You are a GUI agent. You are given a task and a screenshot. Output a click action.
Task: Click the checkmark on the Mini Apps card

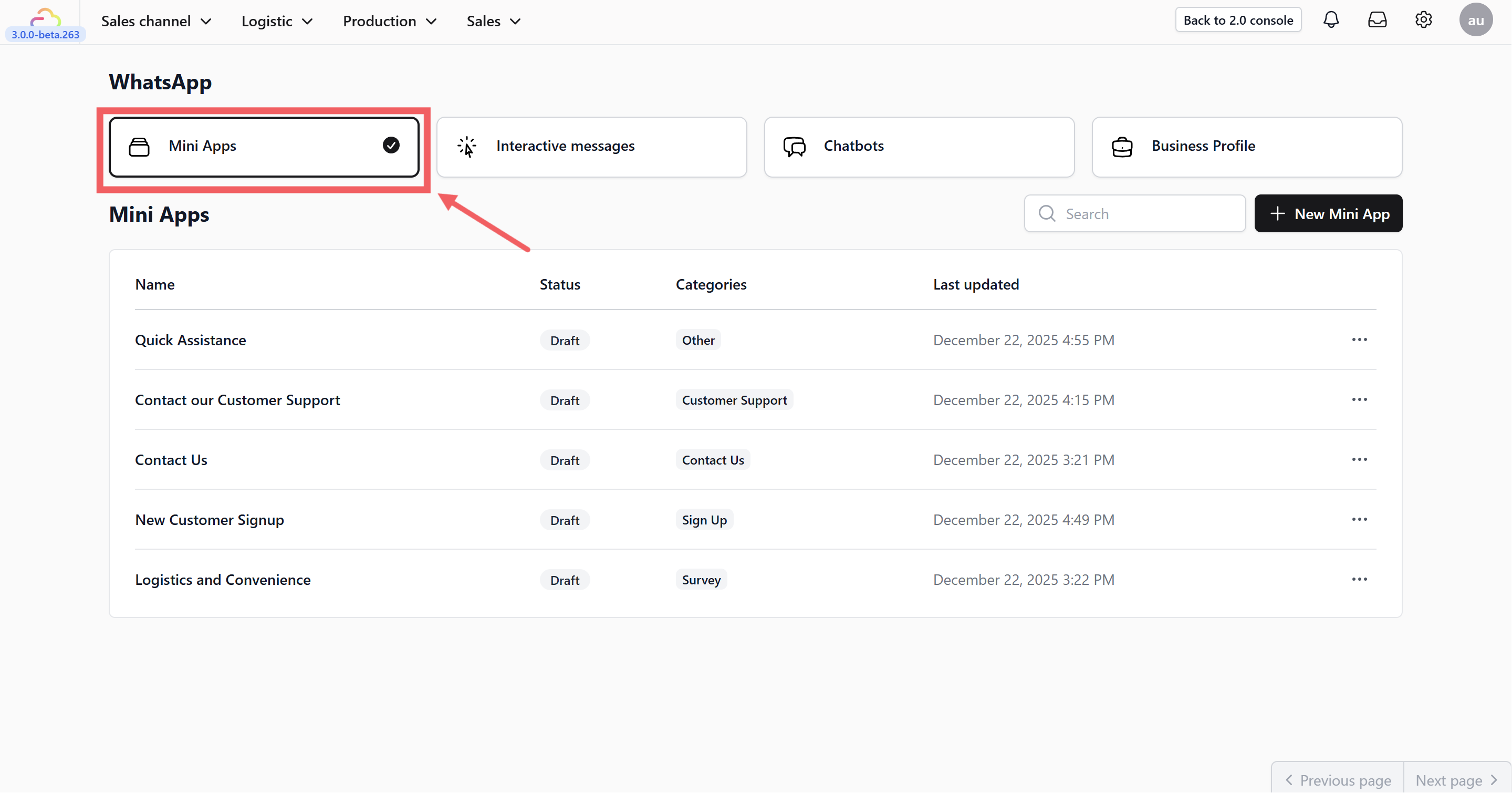[391, 145]
